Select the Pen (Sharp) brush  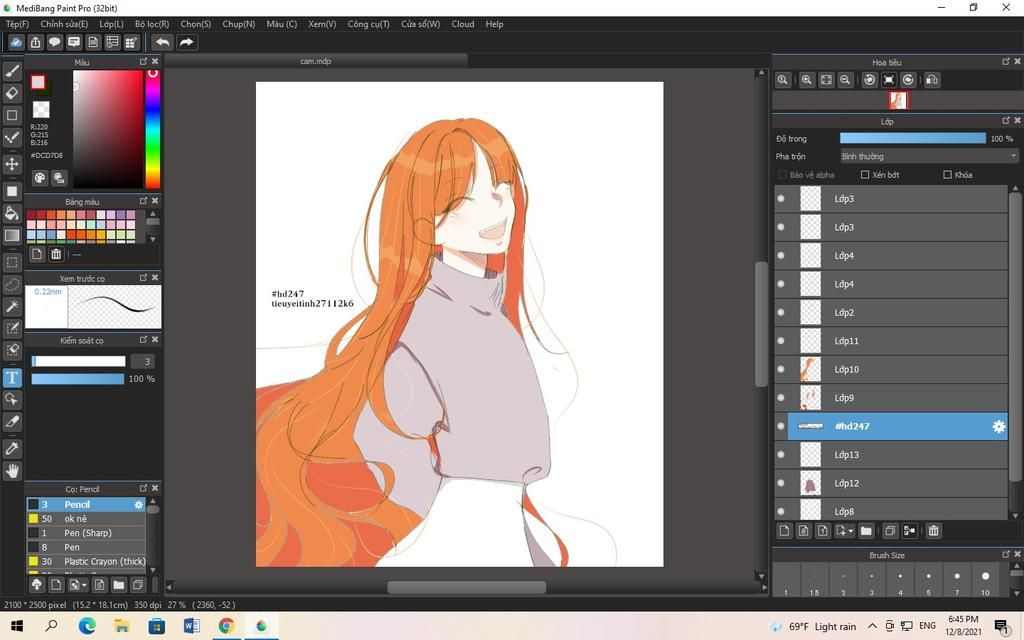86,533
